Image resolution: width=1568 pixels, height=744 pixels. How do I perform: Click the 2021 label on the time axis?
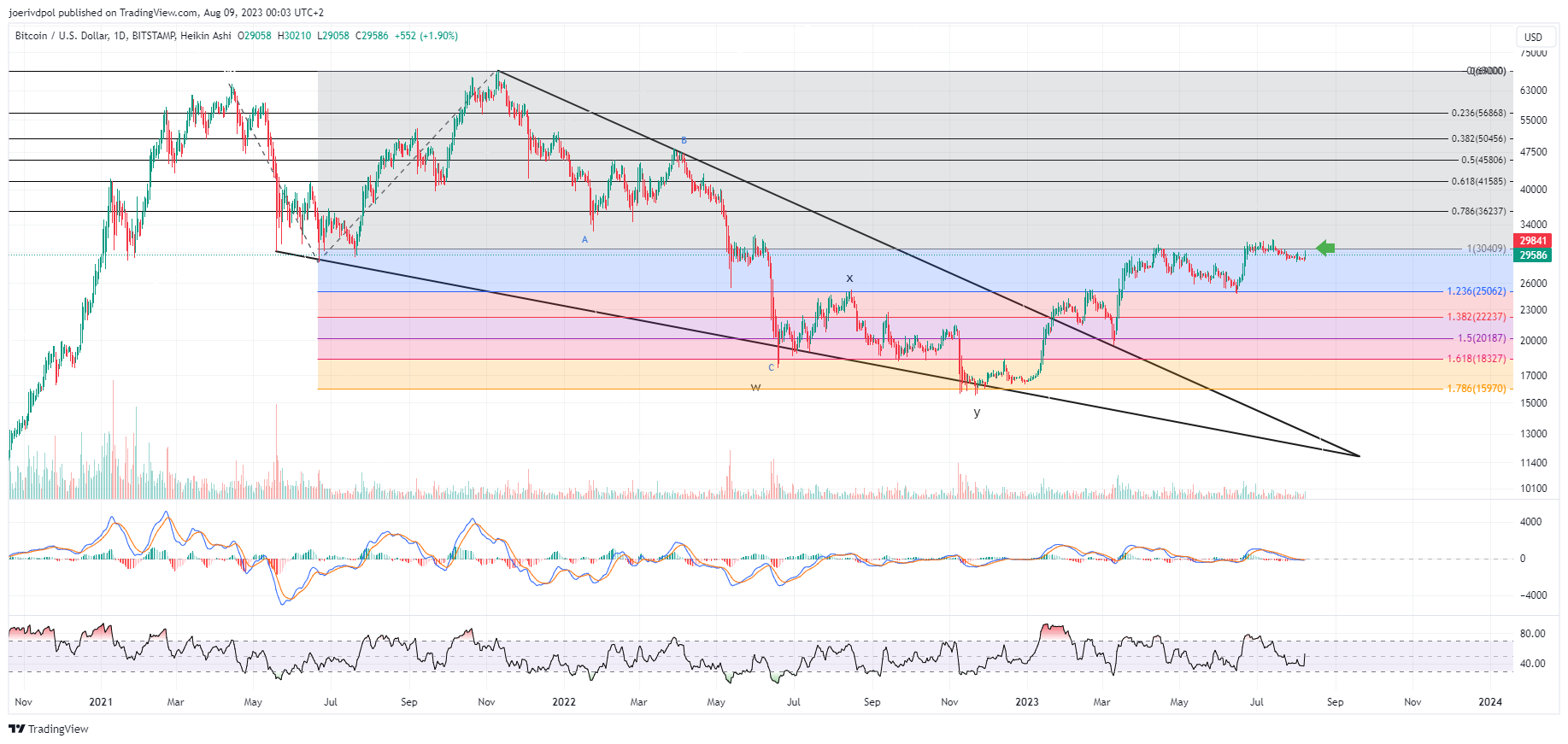[x=101, y=702]
